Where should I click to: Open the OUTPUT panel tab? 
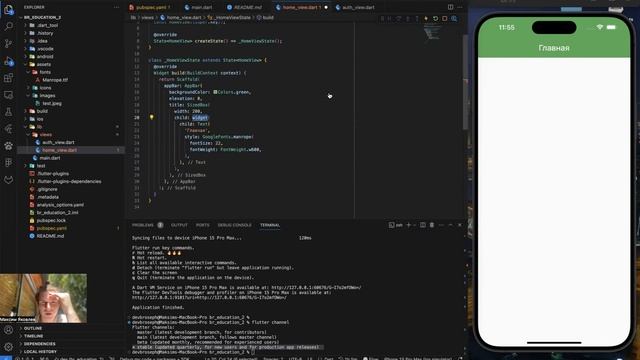pyautogui.click(x=179, y=225)
